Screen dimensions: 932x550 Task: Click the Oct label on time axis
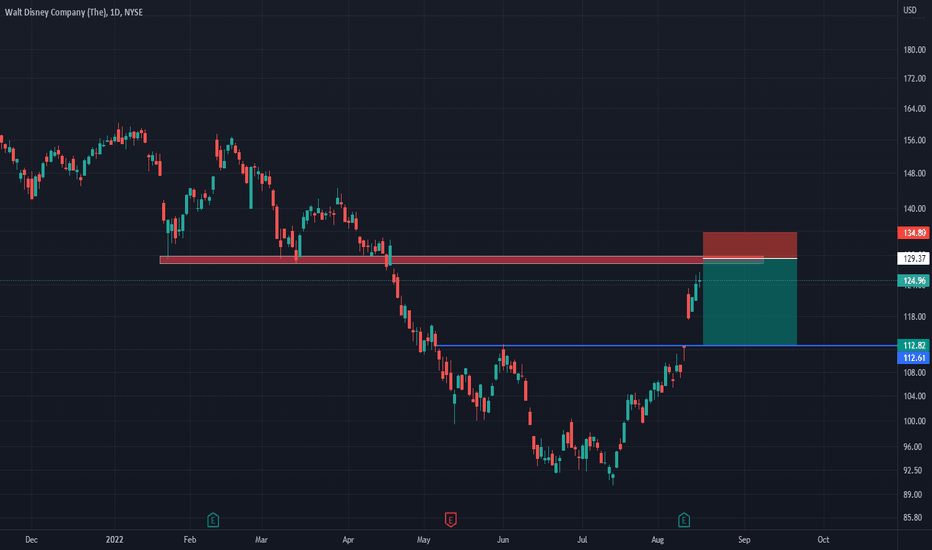(823, 540)
